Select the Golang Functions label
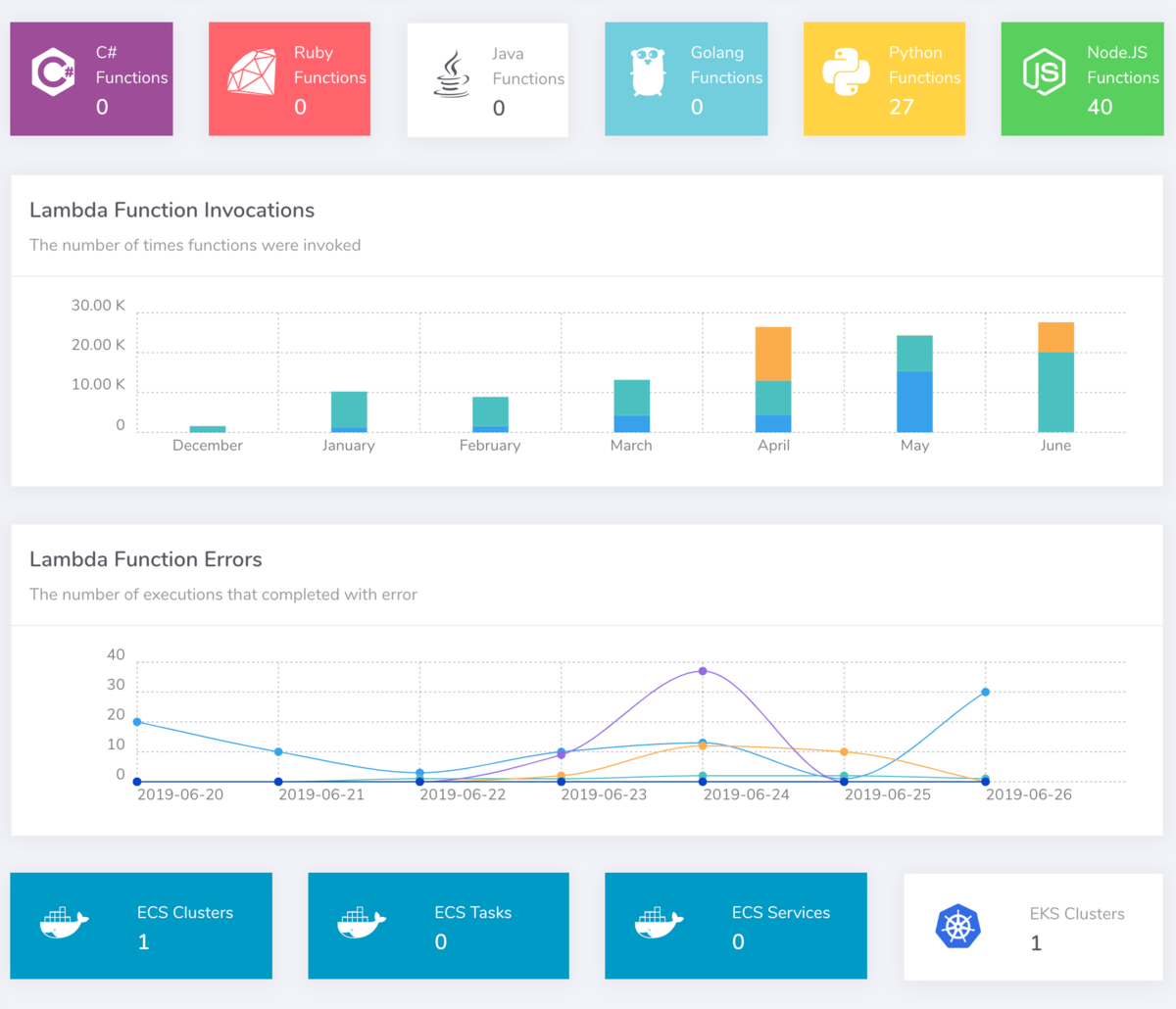Image resolution: width=1176 pixels, height=1009 pixels. tap(726, 65)
